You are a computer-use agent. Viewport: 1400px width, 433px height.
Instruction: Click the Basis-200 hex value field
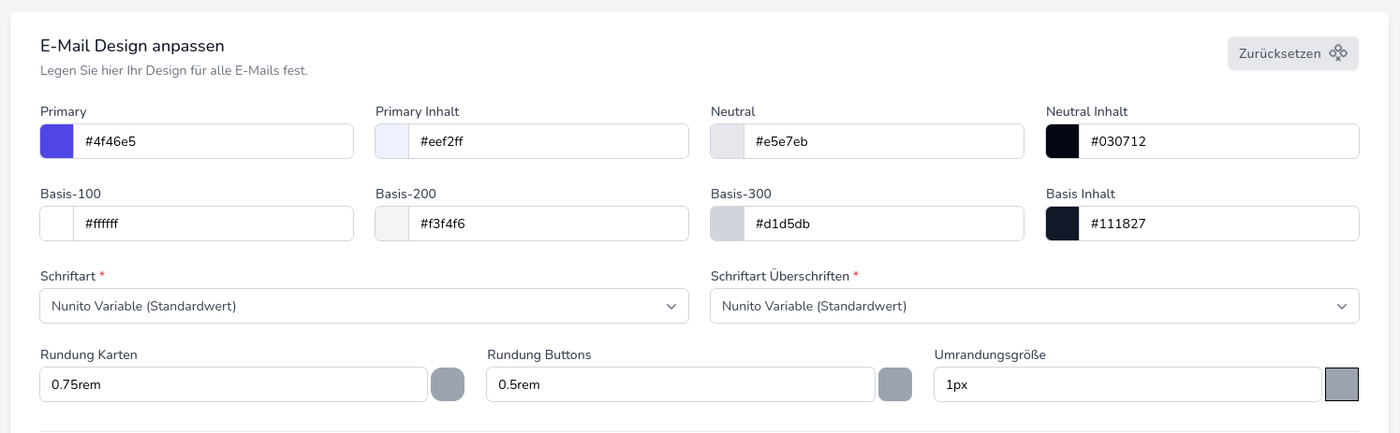[548, 224]
